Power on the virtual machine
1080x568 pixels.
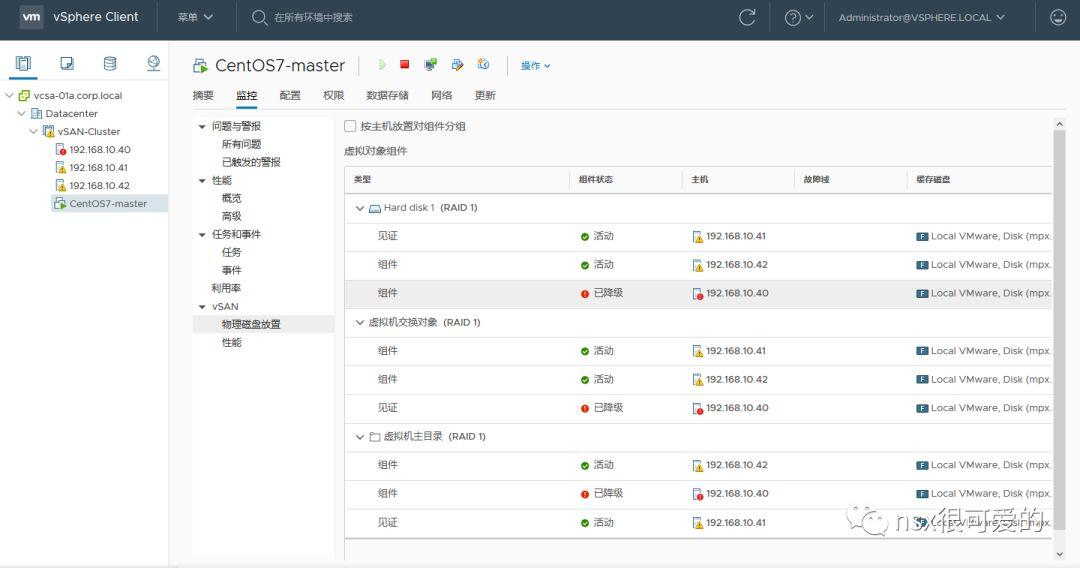click(x=382, y=65)
